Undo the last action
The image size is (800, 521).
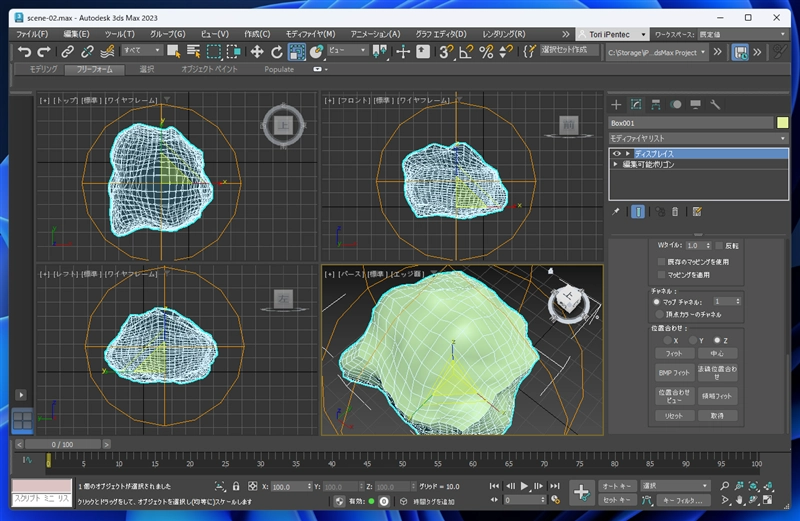pos(24,52)
